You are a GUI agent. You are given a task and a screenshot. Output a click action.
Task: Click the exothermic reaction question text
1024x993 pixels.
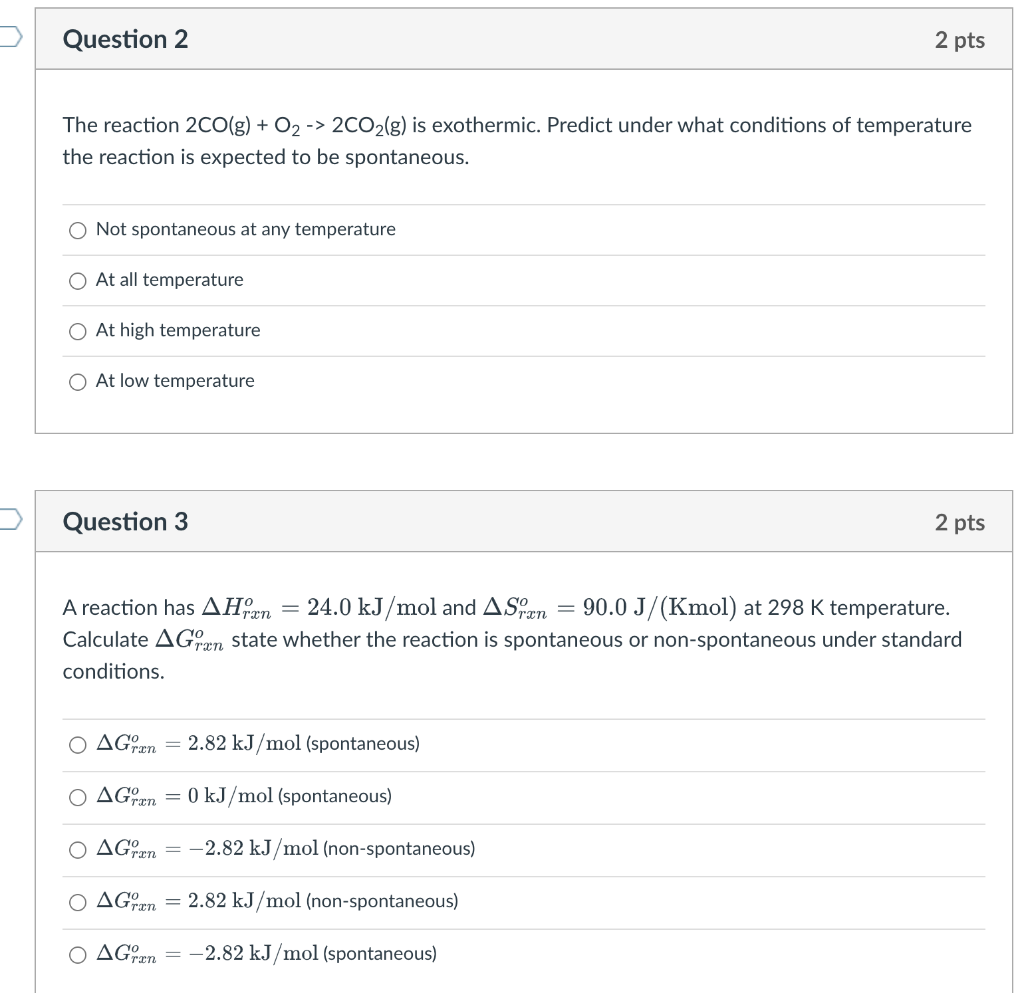[517, 140]
